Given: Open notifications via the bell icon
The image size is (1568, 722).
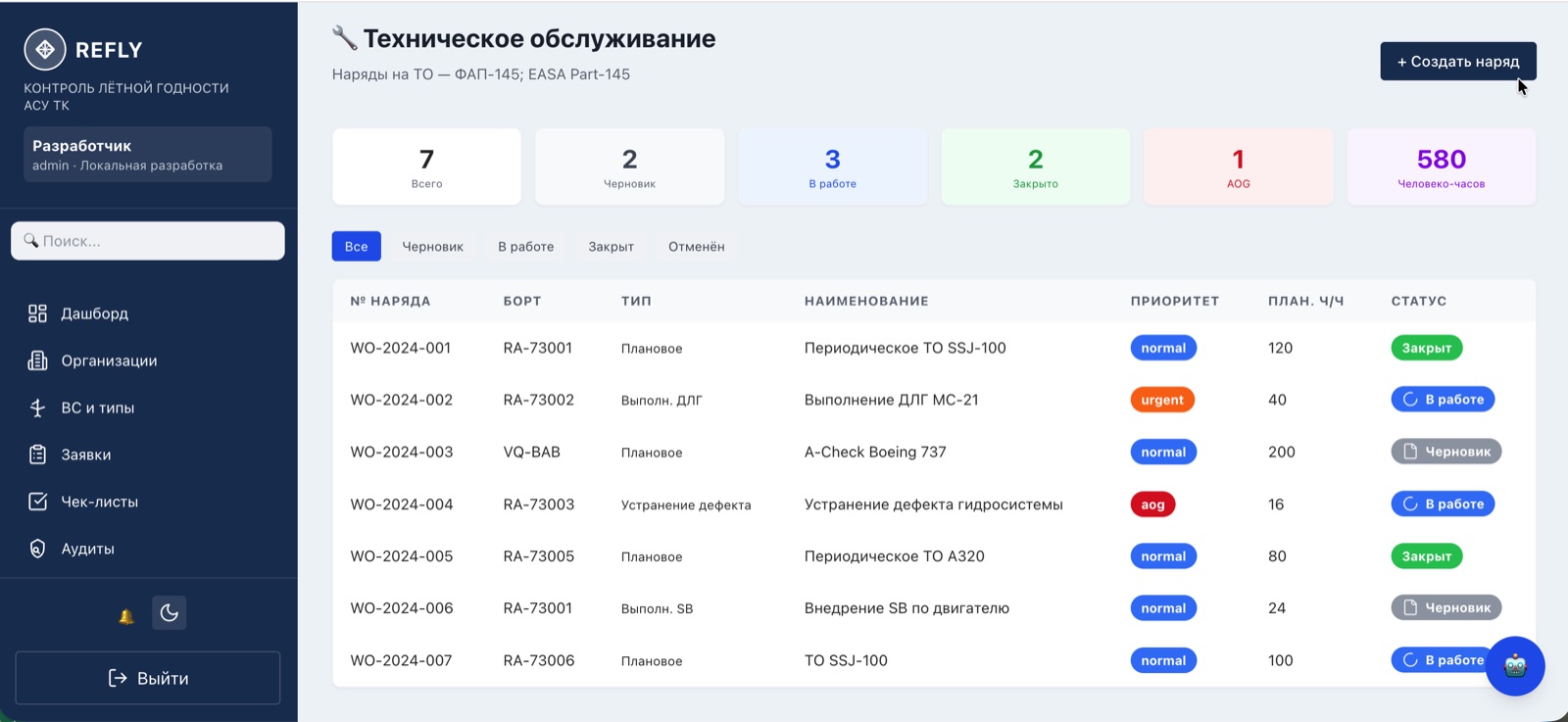Looking at the screenshot, I should 126,615.
